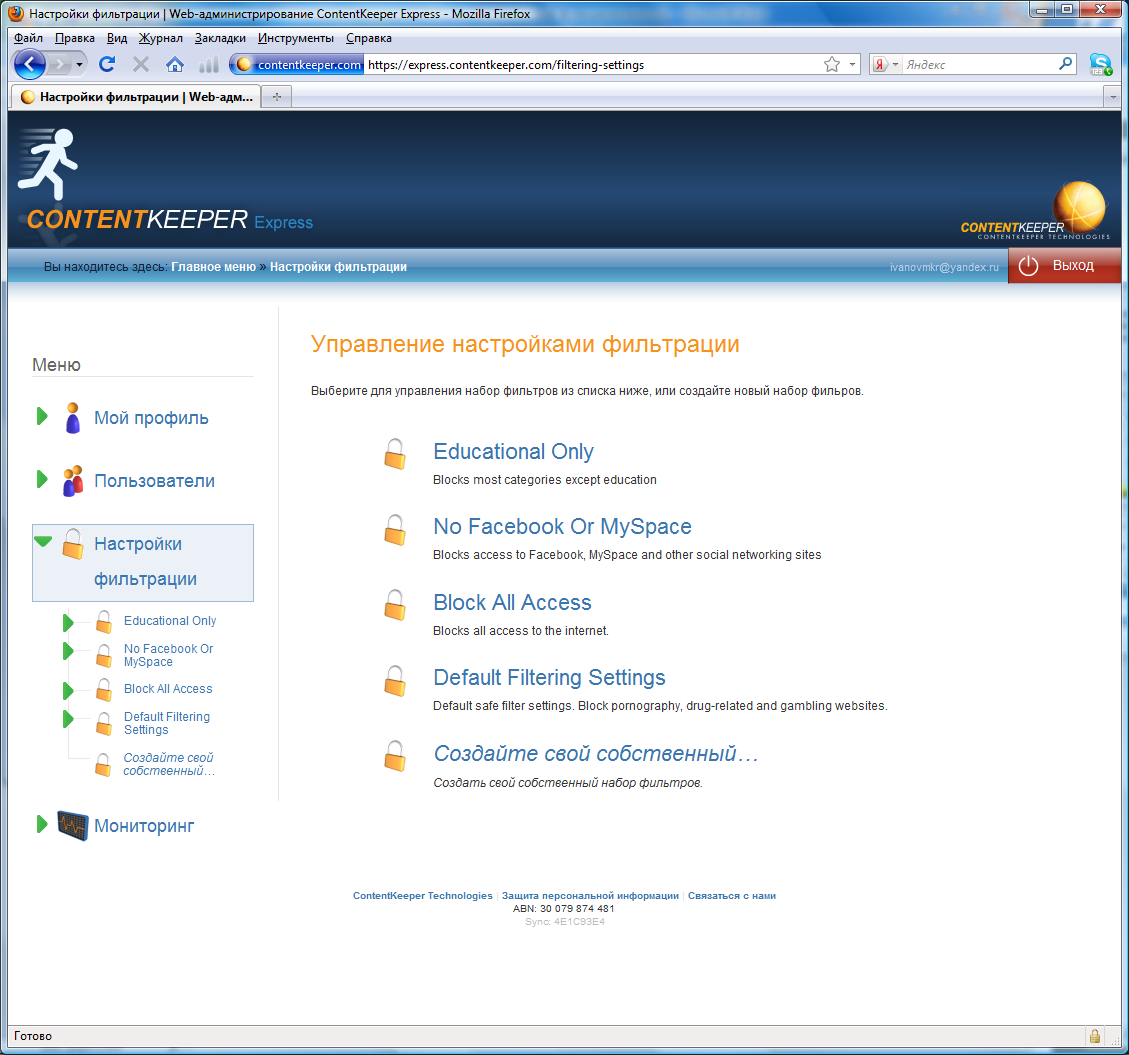This screenshot has height=1055, width=1129.
Task: Click the signal bars icon in toolbar
Action: click(x=208, y=65)
